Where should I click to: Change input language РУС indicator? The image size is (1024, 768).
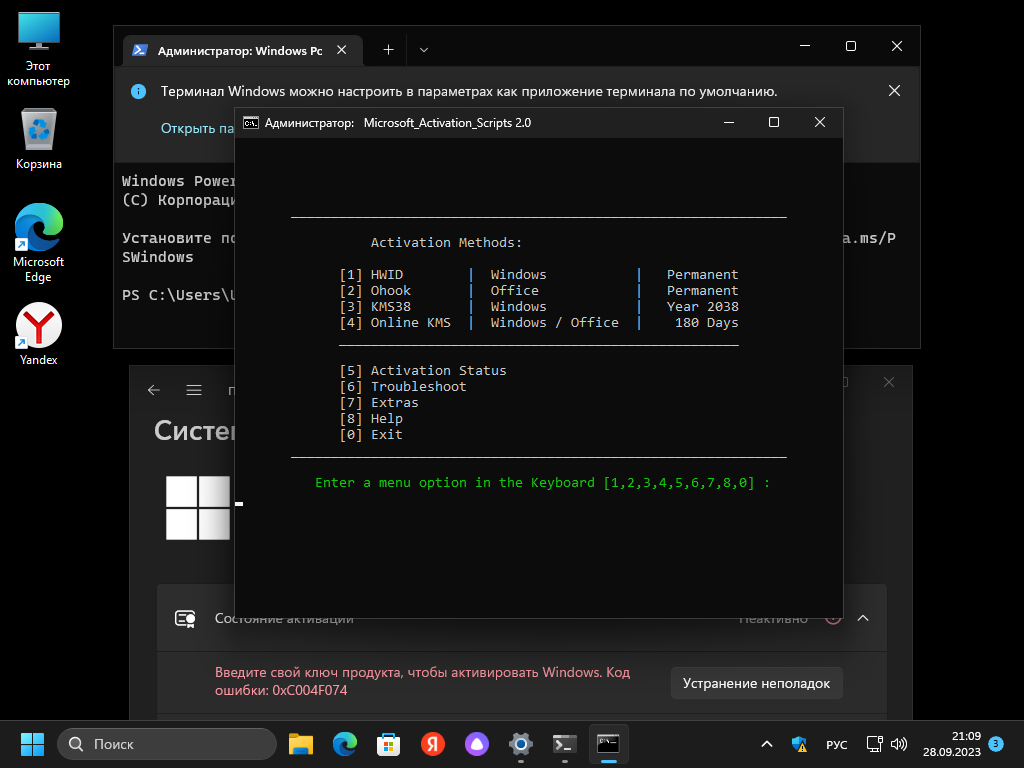click(x=837, y=744)
